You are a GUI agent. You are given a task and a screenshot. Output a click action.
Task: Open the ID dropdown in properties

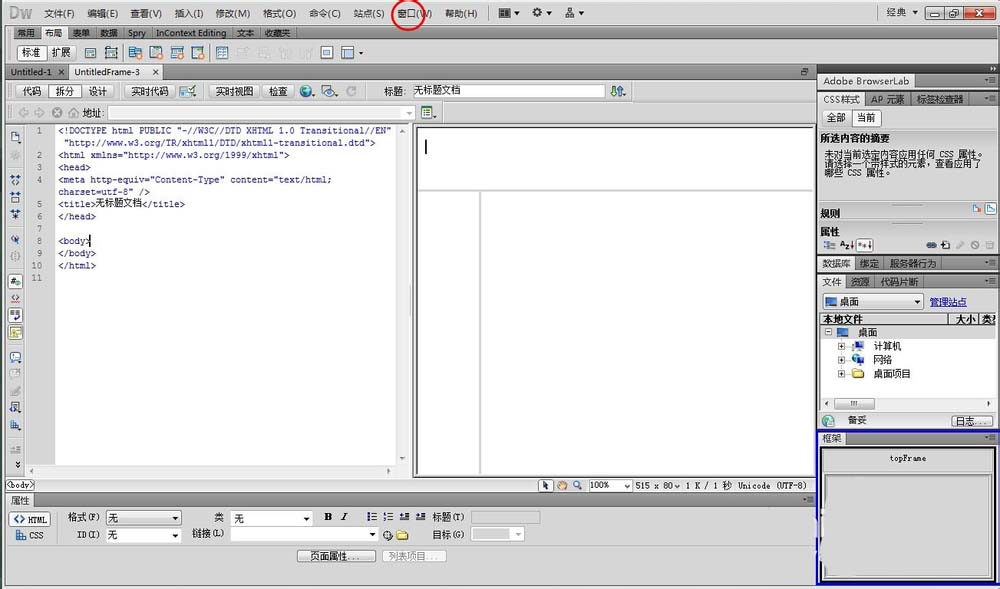pyautogui.click(x=143, y=535)
